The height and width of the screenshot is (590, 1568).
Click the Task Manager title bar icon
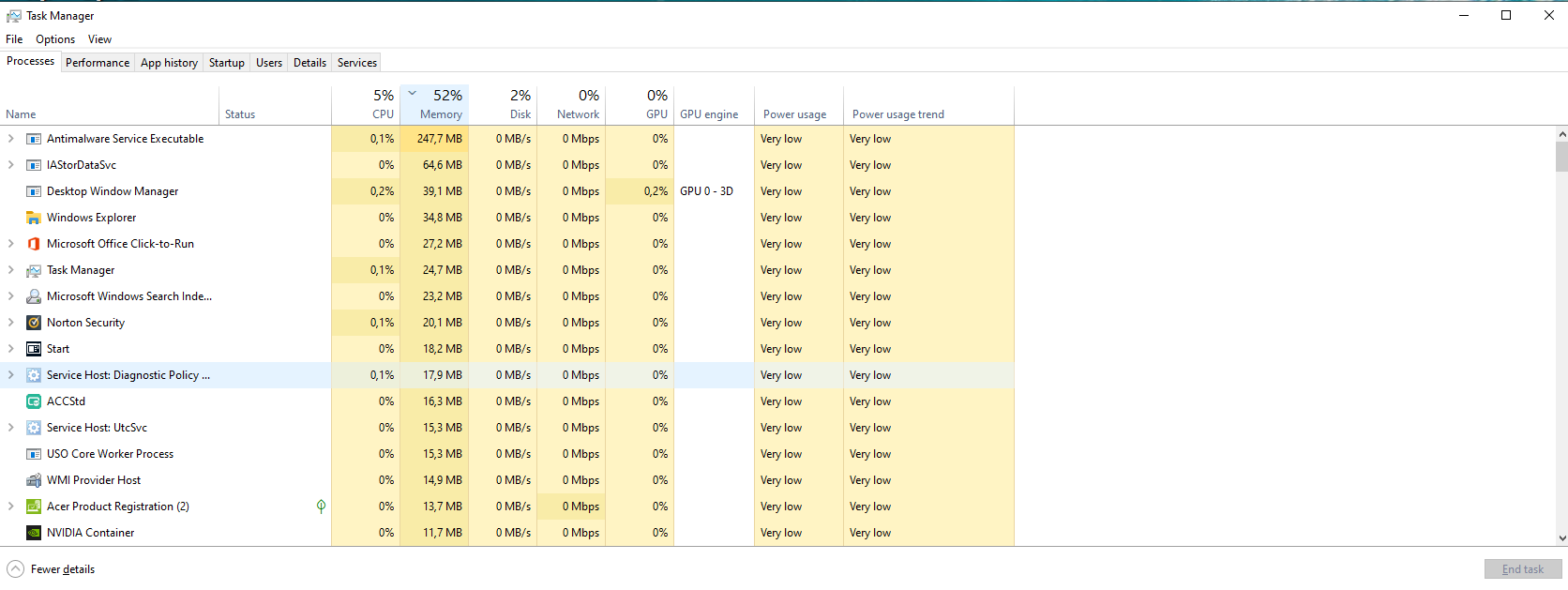(x=14, y=16)
